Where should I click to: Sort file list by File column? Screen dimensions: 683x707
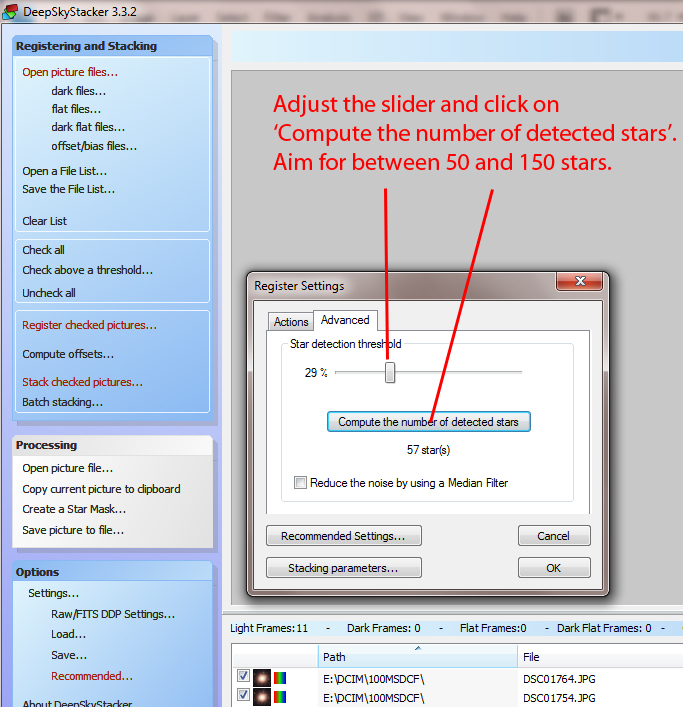(602, 656)
